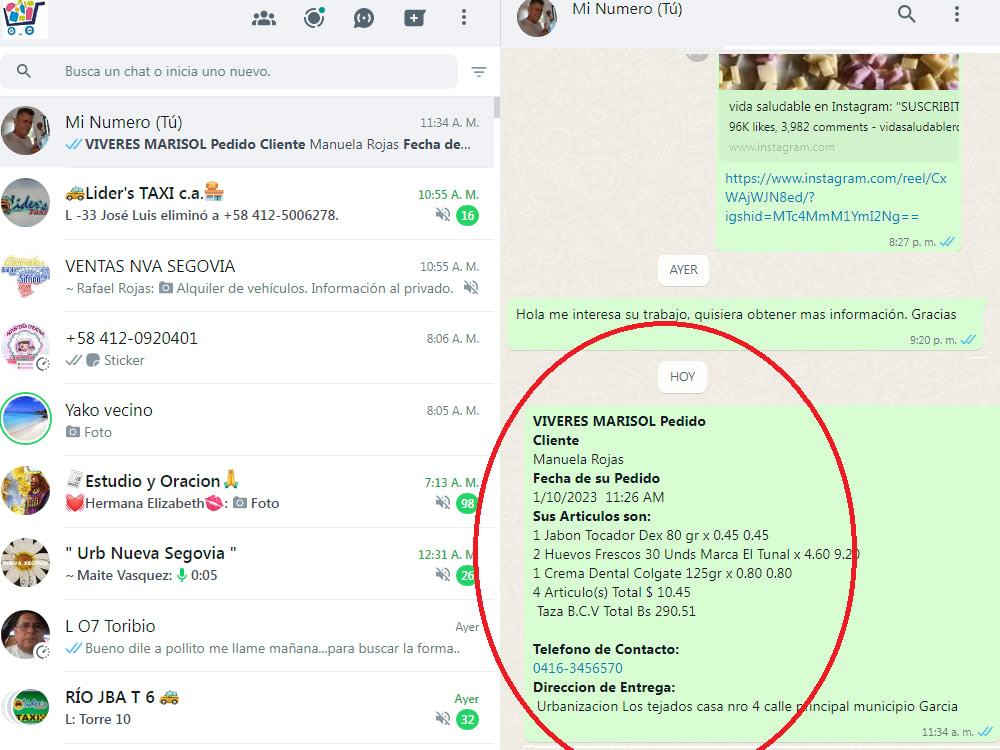The height and width of the screenshot is (750, 1000).
Task: Search within the conversation using the magnifier icon
Action: 906,14
